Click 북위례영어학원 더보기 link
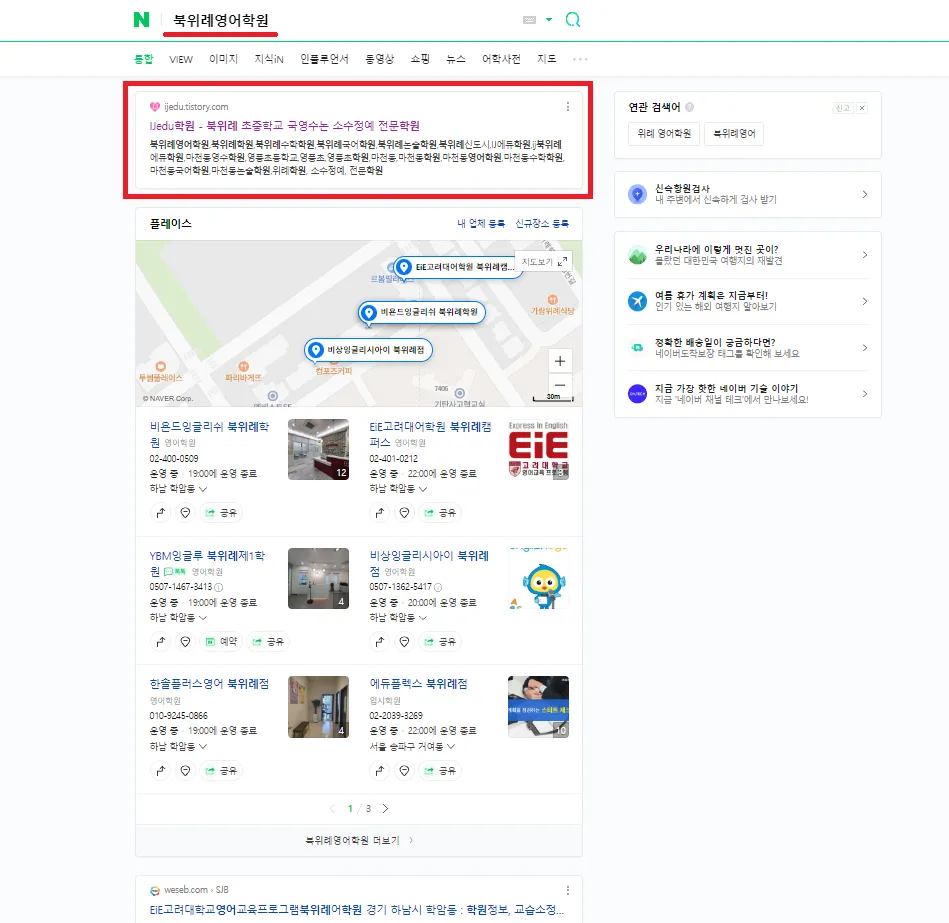The width and height of the screenshot is (949, 923). pos(359,840)
